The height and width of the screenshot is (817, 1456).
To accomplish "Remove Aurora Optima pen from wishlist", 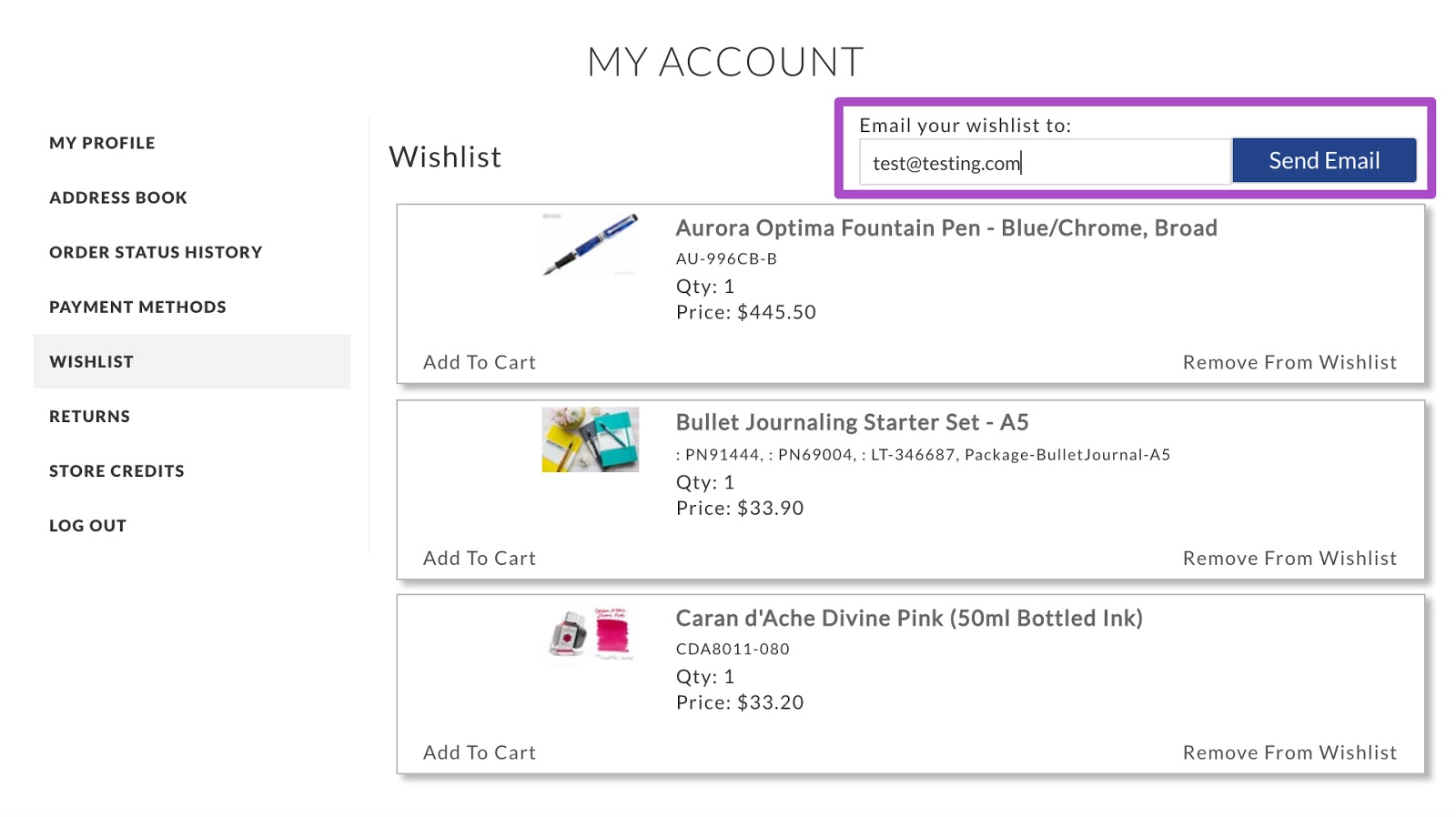I will tap(1289, 362).
